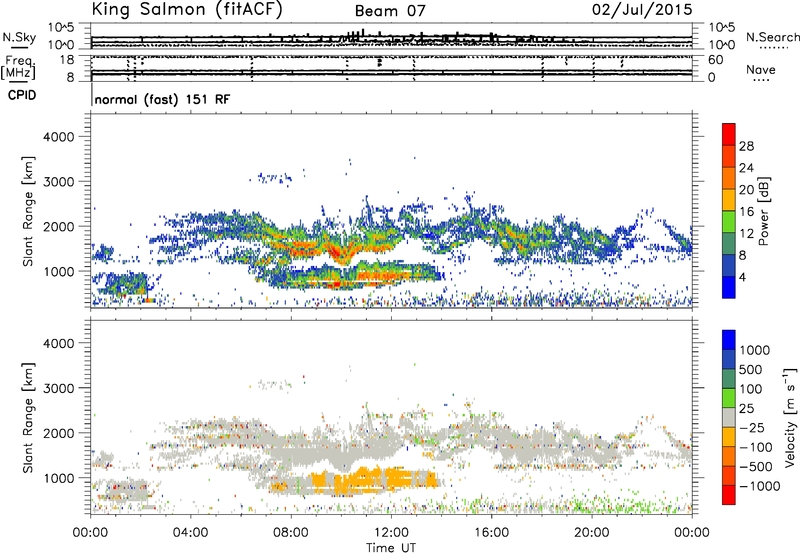Click the 1000 tick in velocity panel
This screenshot has width=800, height=554.
pyautogui.click(x=58, y=478)
